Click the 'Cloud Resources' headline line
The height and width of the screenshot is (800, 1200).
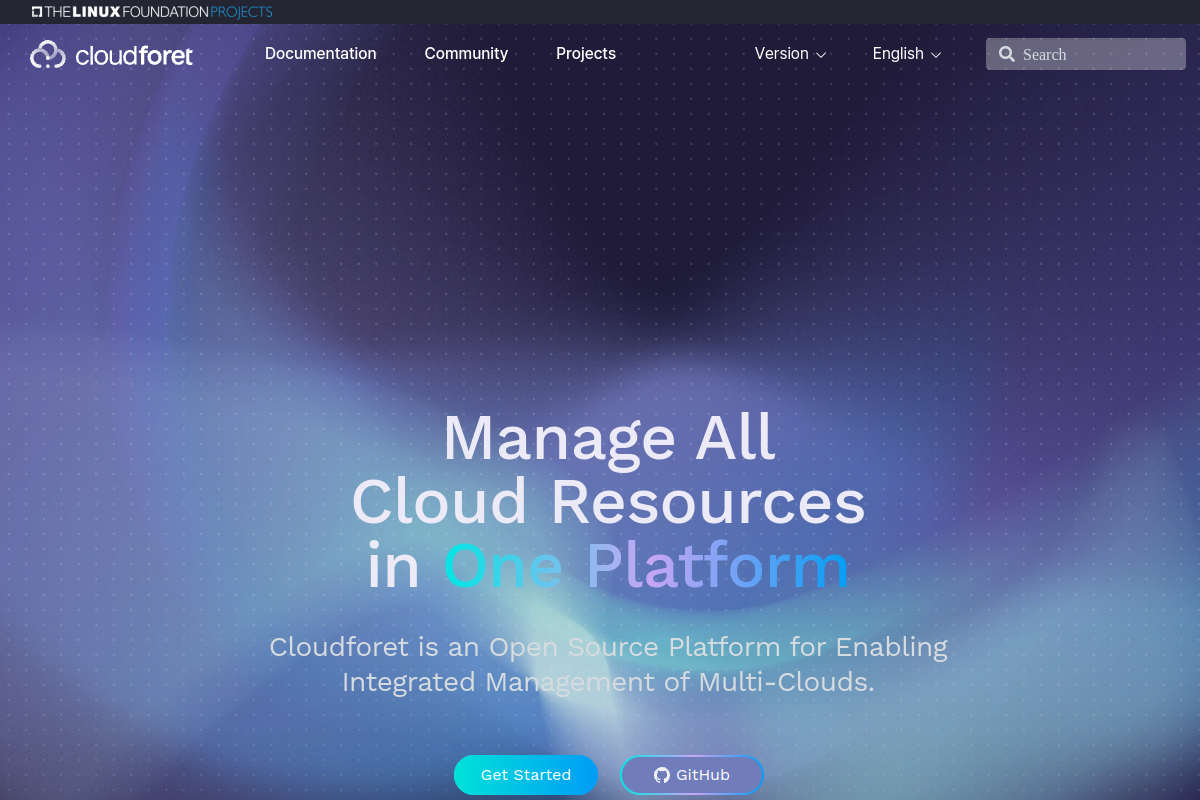pyautogui.click(x=608, y=501)
